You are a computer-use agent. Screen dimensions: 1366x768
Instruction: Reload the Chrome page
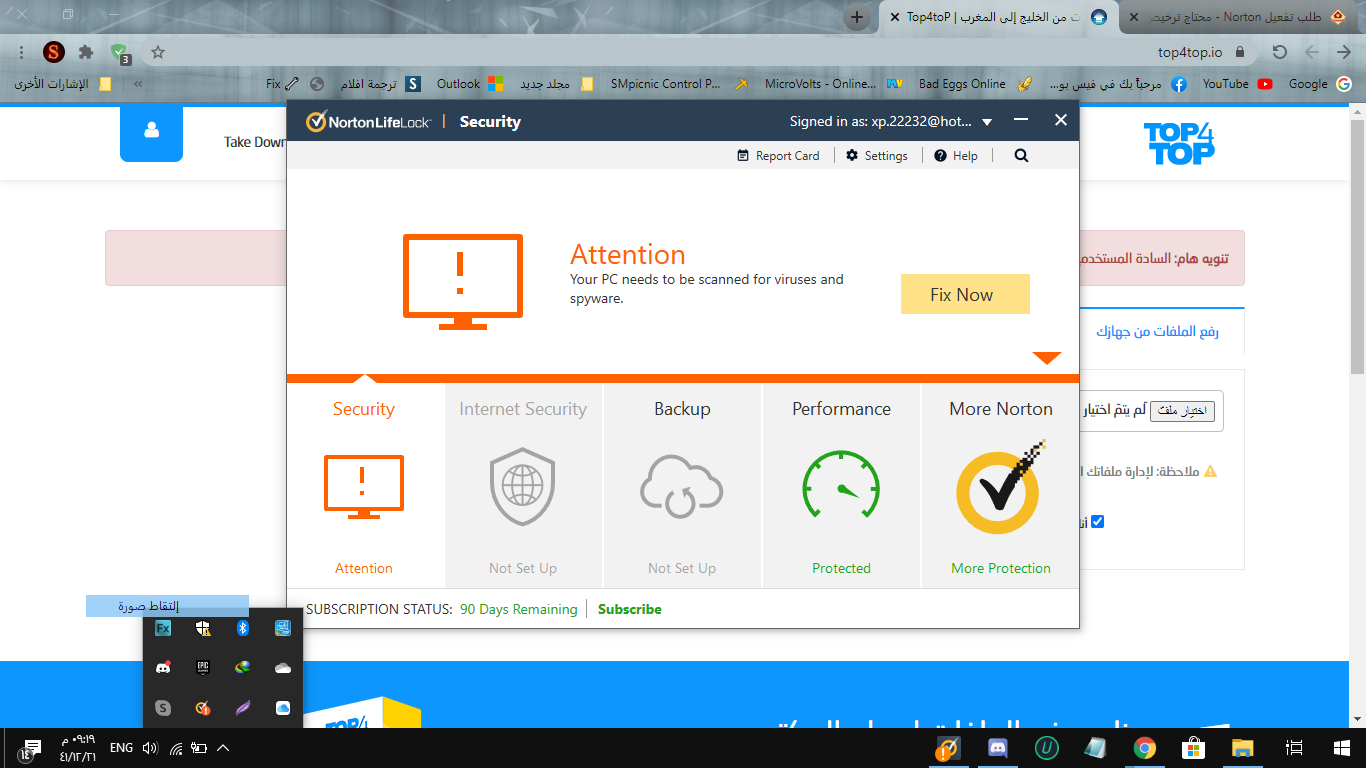[1279, 52]
